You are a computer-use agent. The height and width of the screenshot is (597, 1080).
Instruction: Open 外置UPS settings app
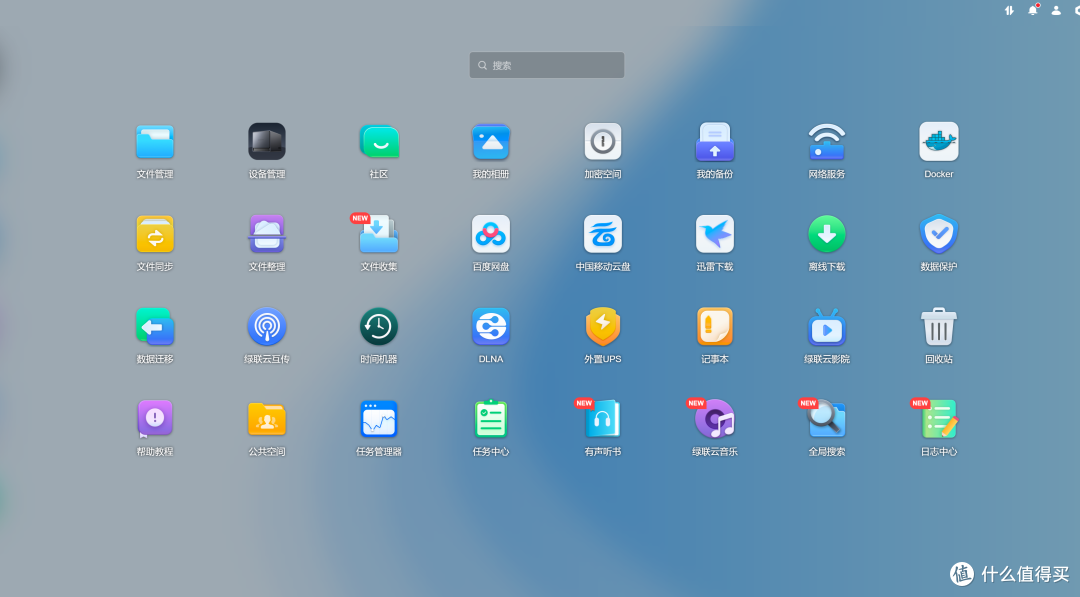[603, 327]
